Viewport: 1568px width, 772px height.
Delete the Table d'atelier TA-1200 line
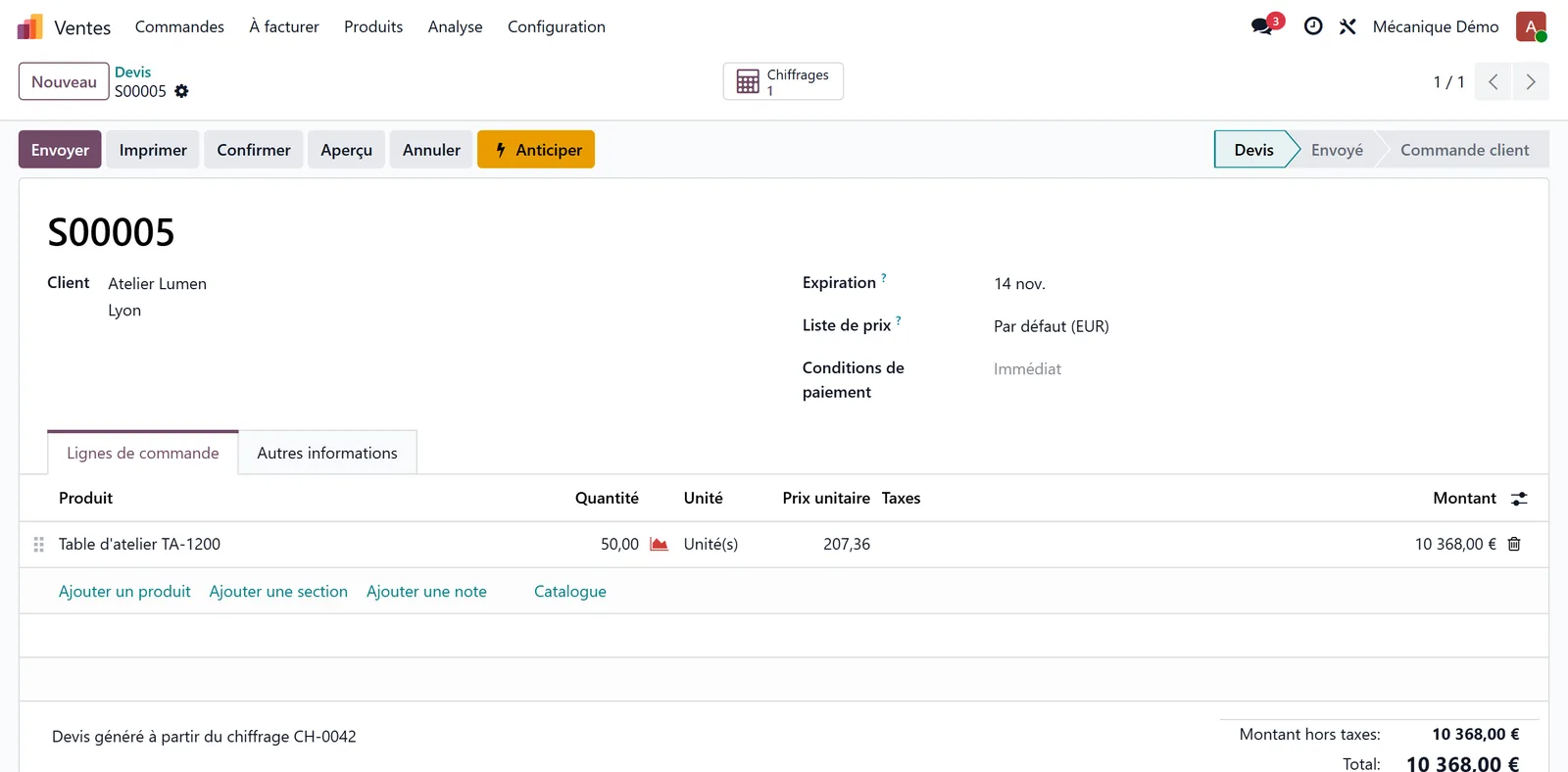[x=1514, y=544]
